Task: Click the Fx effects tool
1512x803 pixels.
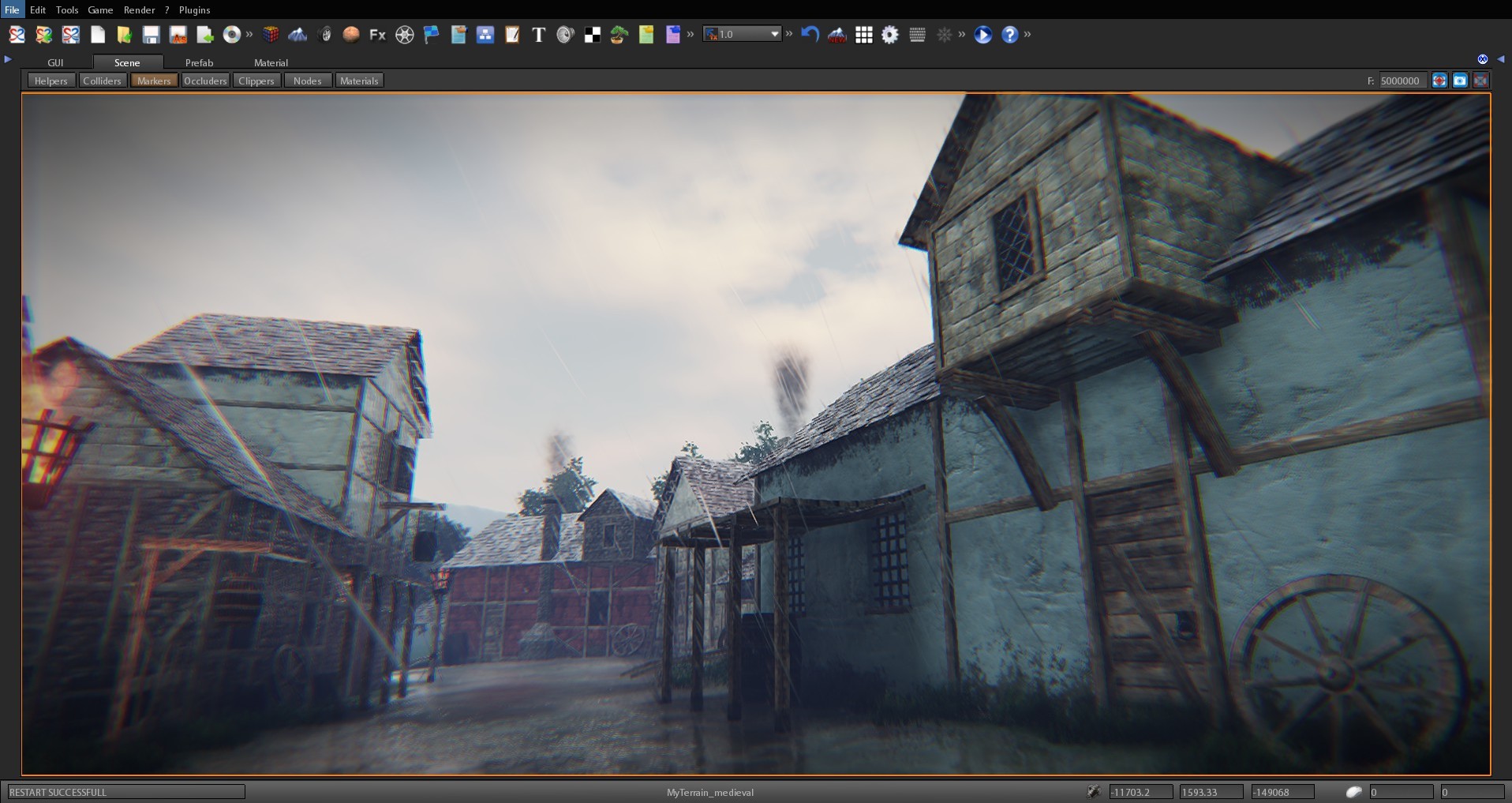Action: pyautogui.click(x=376, y=34)
